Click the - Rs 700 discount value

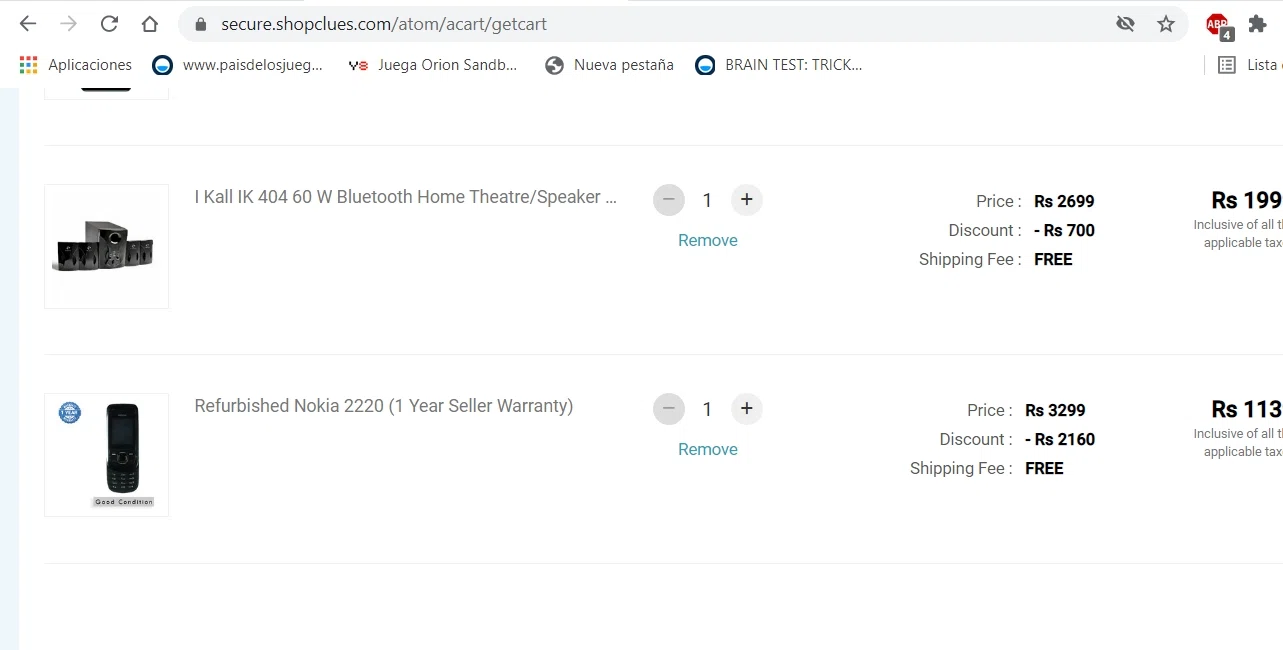(1064, 230)
